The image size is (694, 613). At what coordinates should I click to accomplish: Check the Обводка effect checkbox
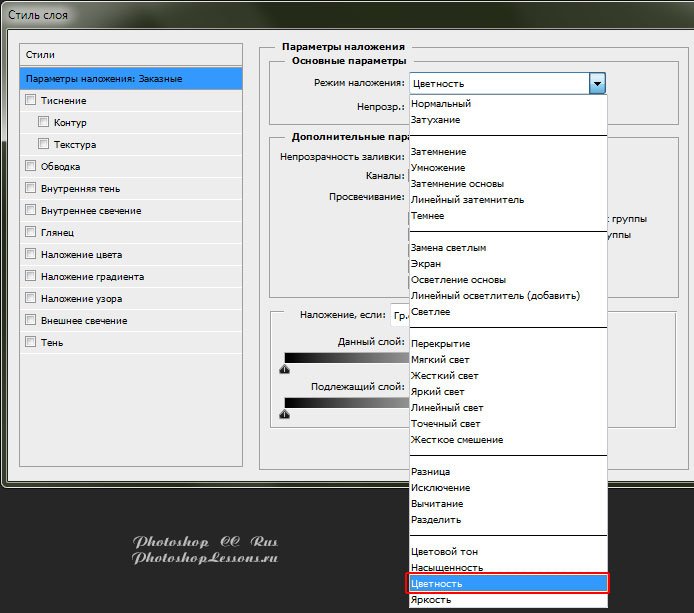tap(31, 166)
